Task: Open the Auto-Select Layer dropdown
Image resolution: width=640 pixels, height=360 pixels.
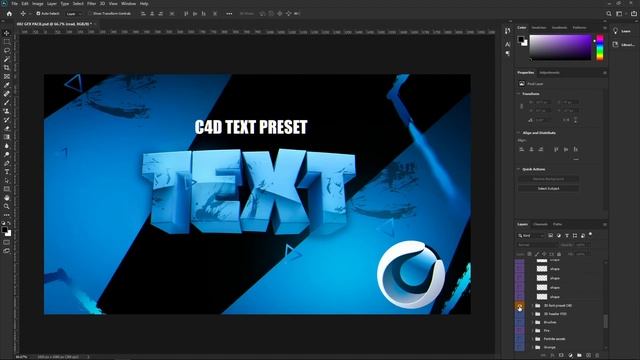Action: click(73, 13)
